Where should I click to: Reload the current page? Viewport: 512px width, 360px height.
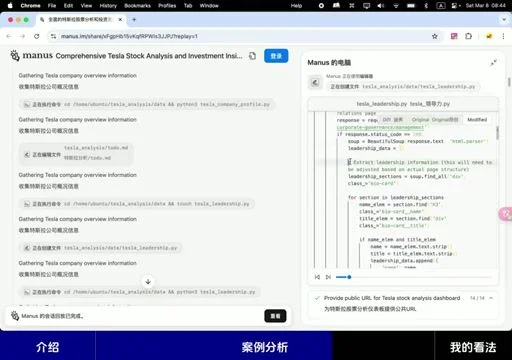tap(37, 36)
